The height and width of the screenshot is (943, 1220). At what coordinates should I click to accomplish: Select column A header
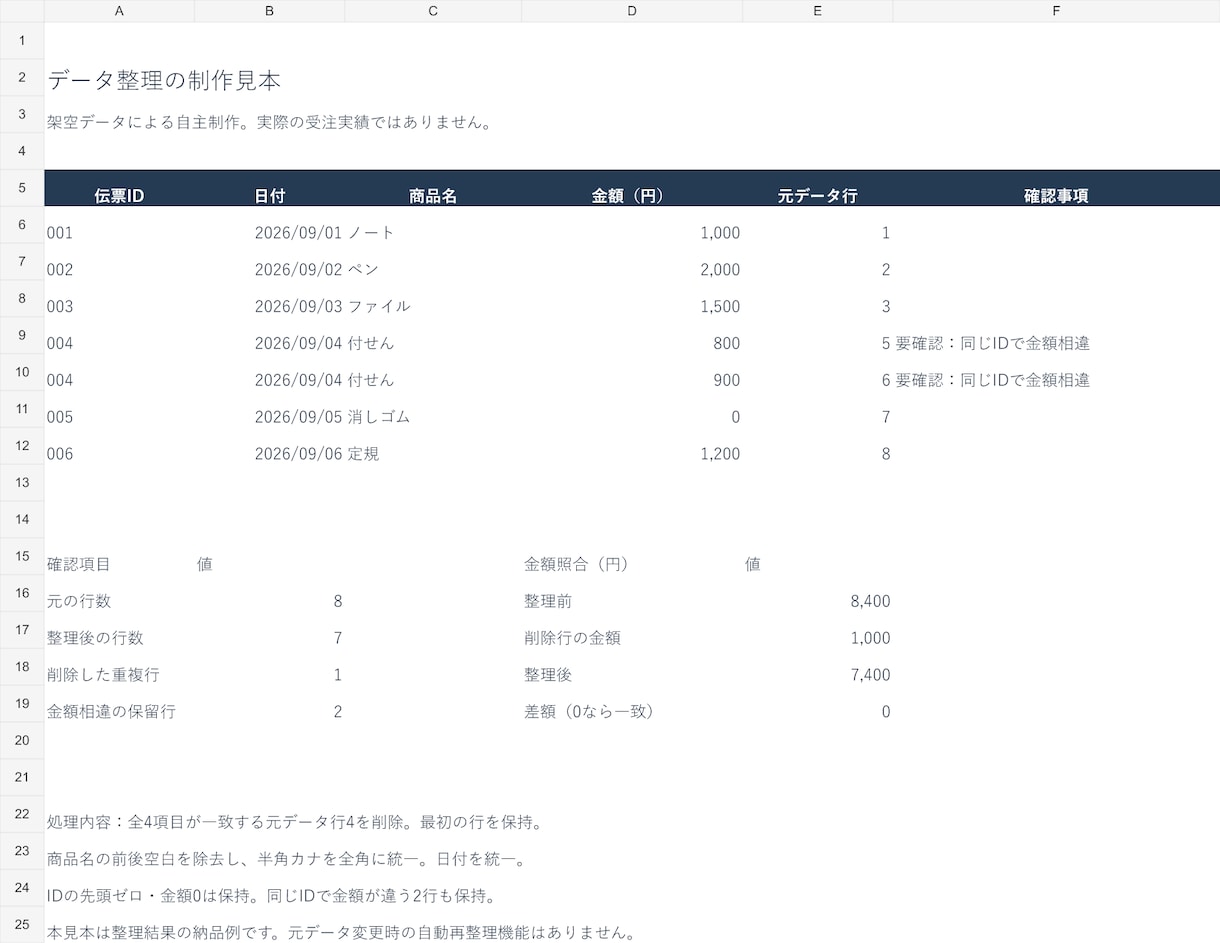(119, 11)
